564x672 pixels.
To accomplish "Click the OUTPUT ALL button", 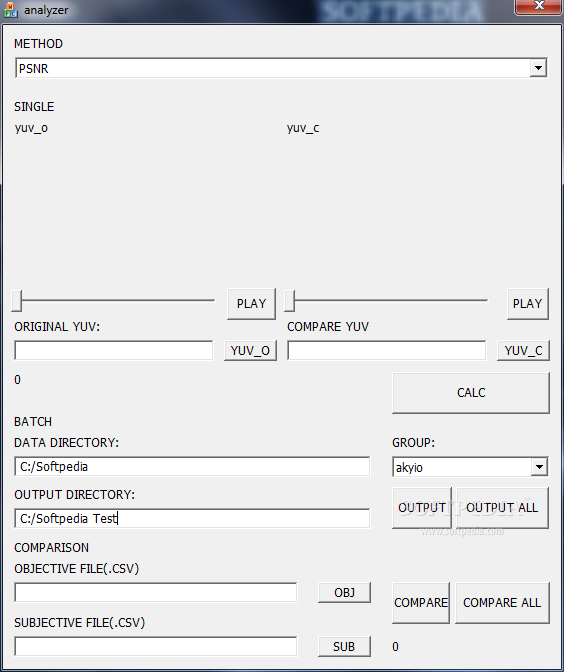I will click(502, 508).
